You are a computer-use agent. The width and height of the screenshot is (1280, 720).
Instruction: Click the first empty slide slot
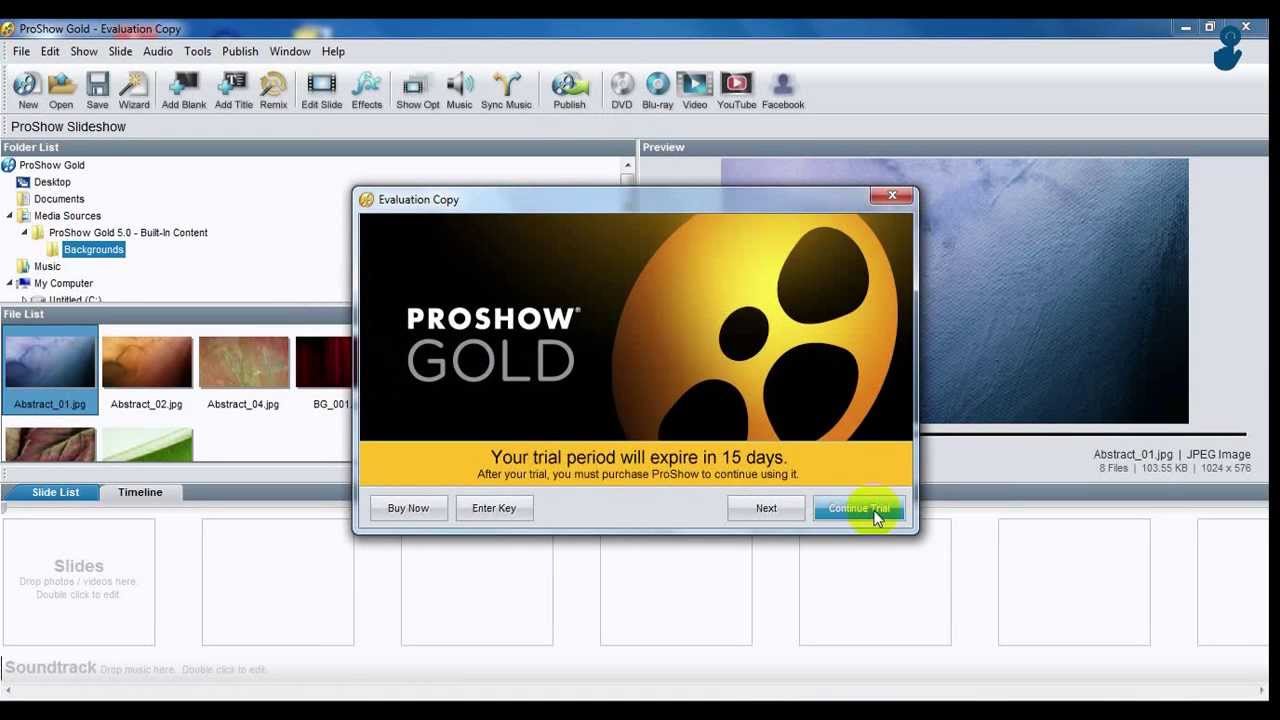[79, 582]
